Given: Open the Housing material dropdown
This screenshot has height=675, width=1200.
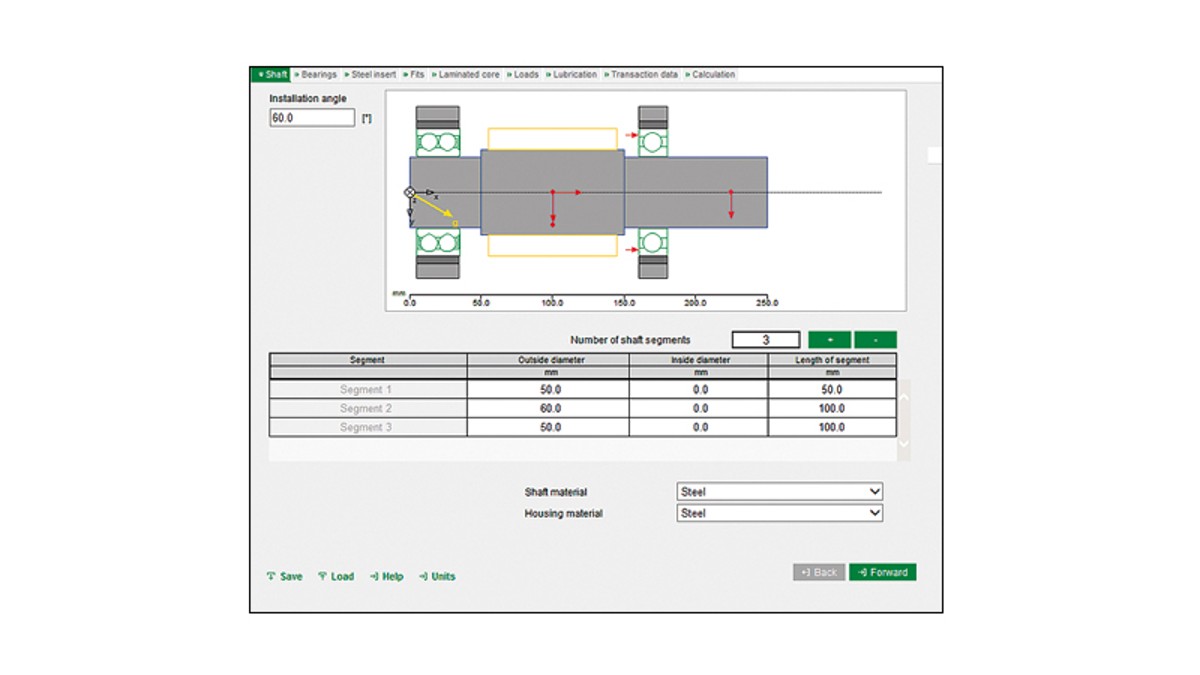Looking at the screenshot, I should pyautogui.click(x=779, y=513).
